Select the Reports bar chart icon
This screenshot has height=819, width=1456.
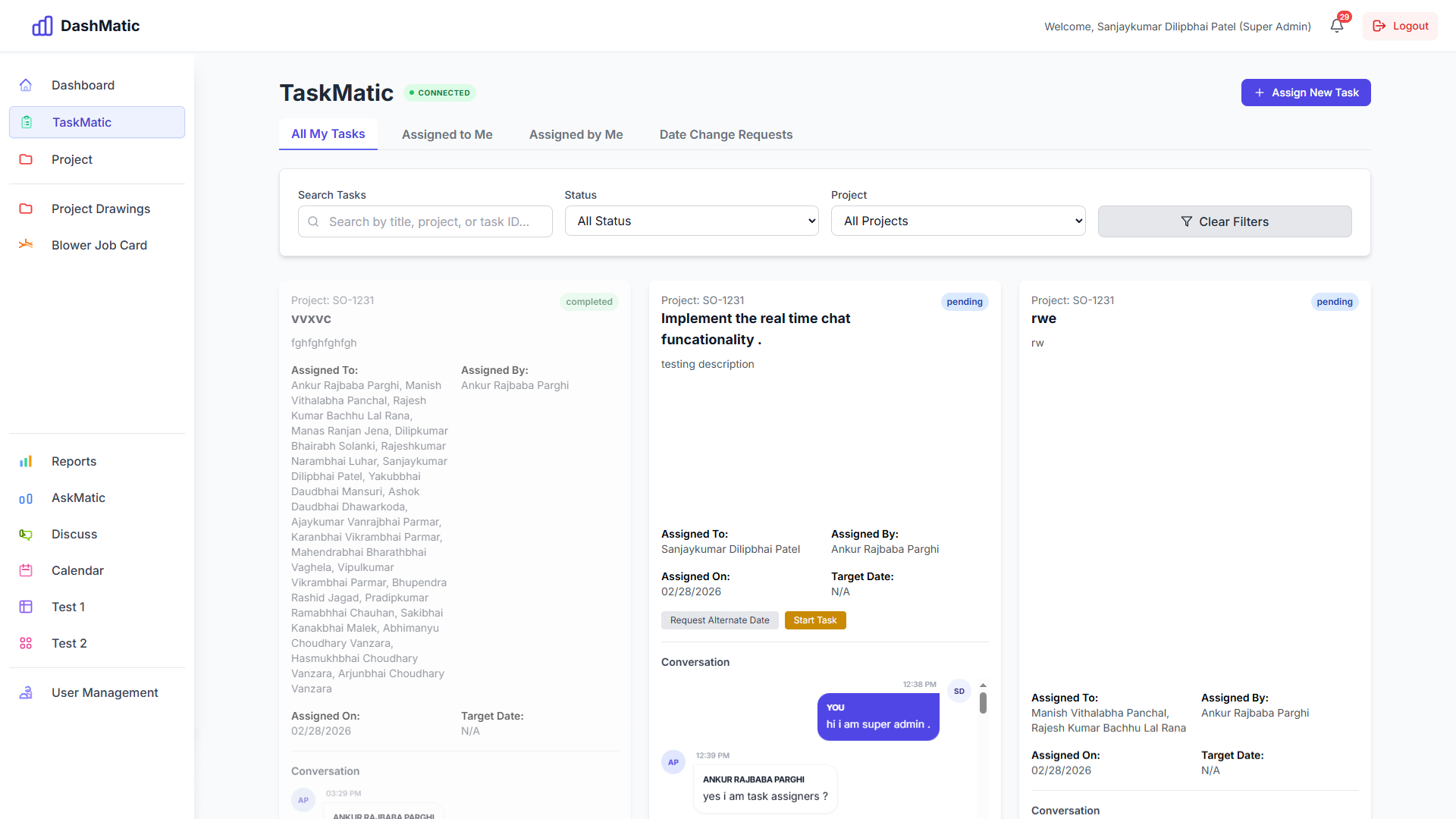pos(26,461)
